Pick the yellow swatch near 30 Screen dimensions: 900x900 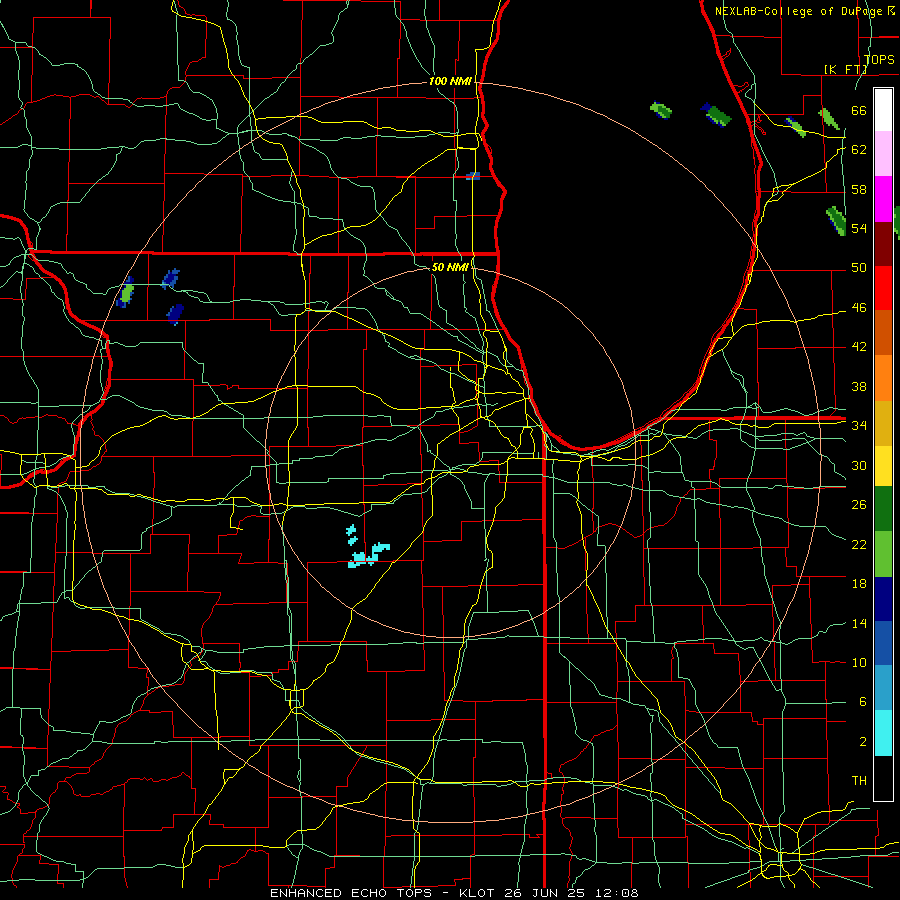883,465
